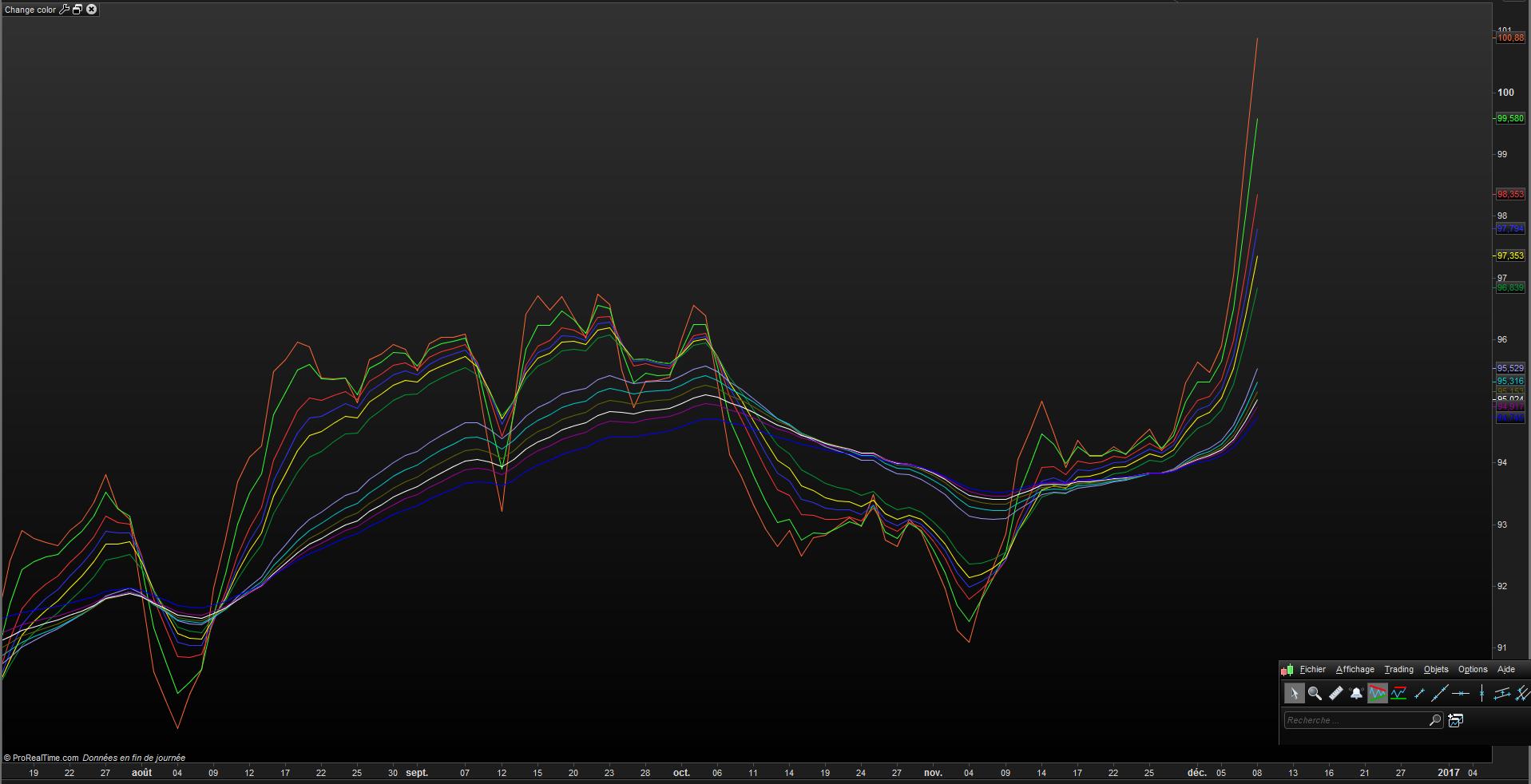Screen dimensions: 1531x784
Task: Click the lavender 95,529 price label
Action: [1509, 368]
